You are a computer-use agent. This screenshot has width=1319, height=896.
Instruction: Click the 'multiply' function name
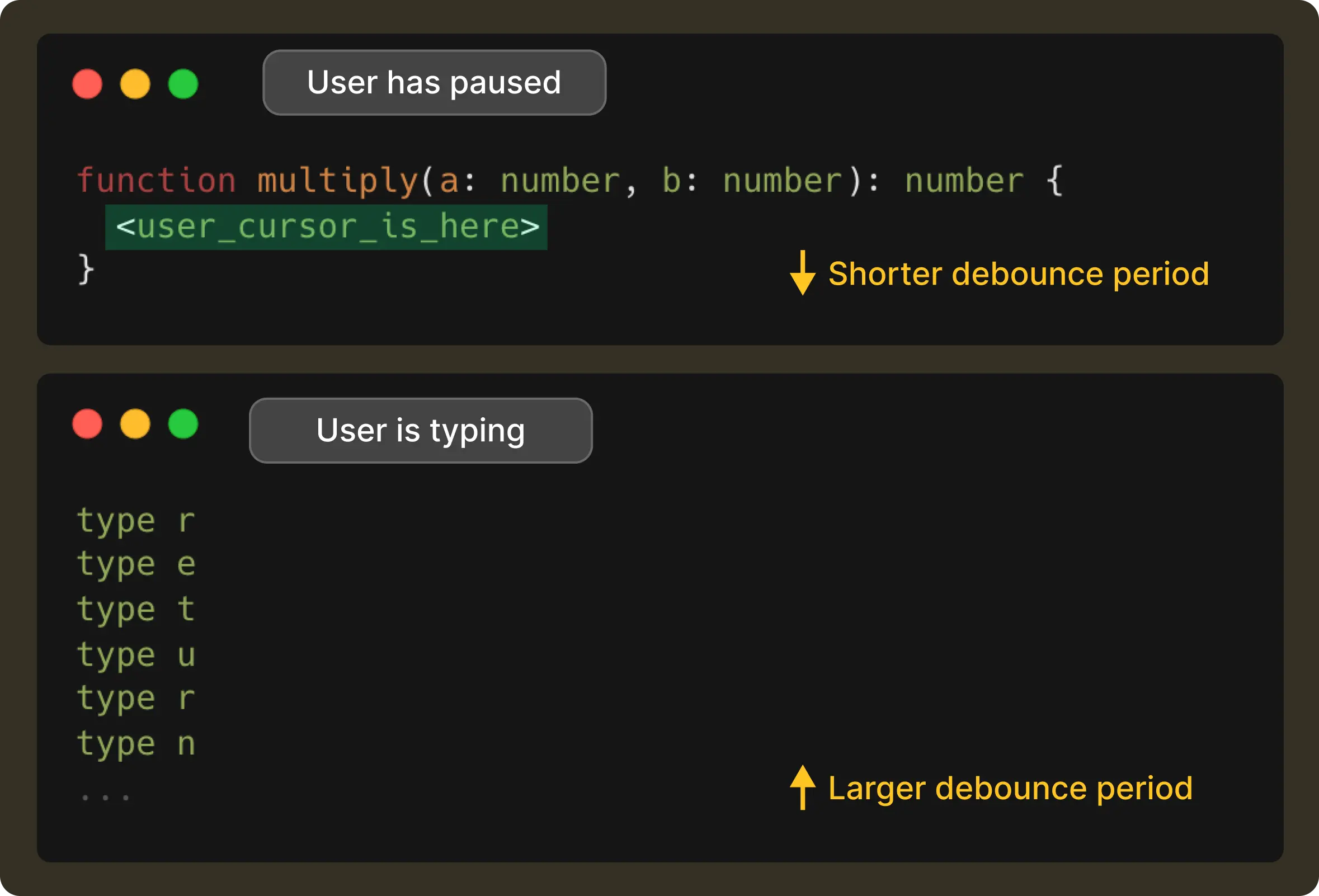[338, 181]
